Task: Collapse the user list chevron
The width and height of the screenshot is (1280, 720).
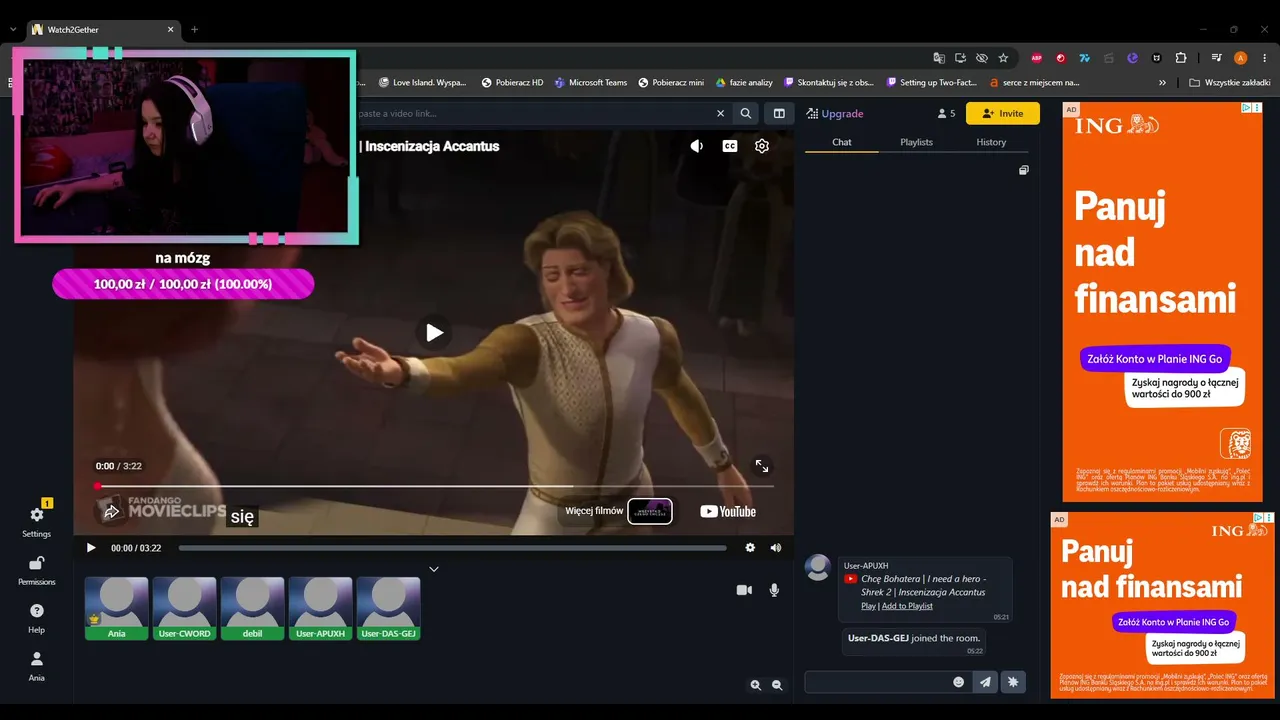Action: pos(434,569)
